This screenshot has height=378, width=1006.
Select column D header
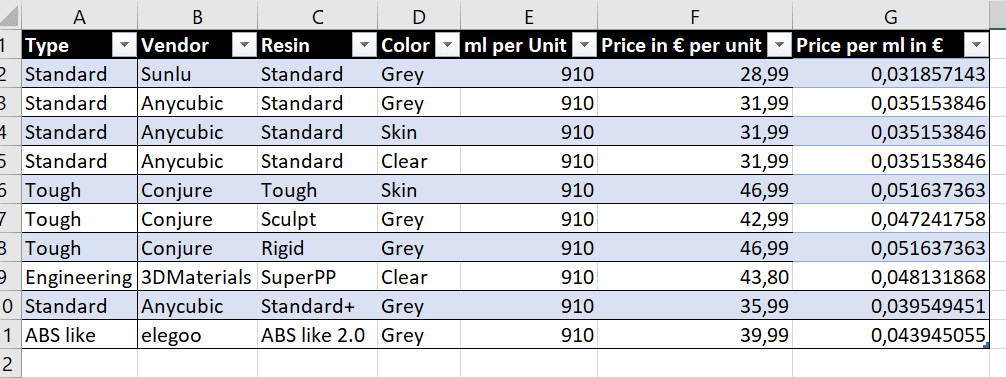coord(419,16)
